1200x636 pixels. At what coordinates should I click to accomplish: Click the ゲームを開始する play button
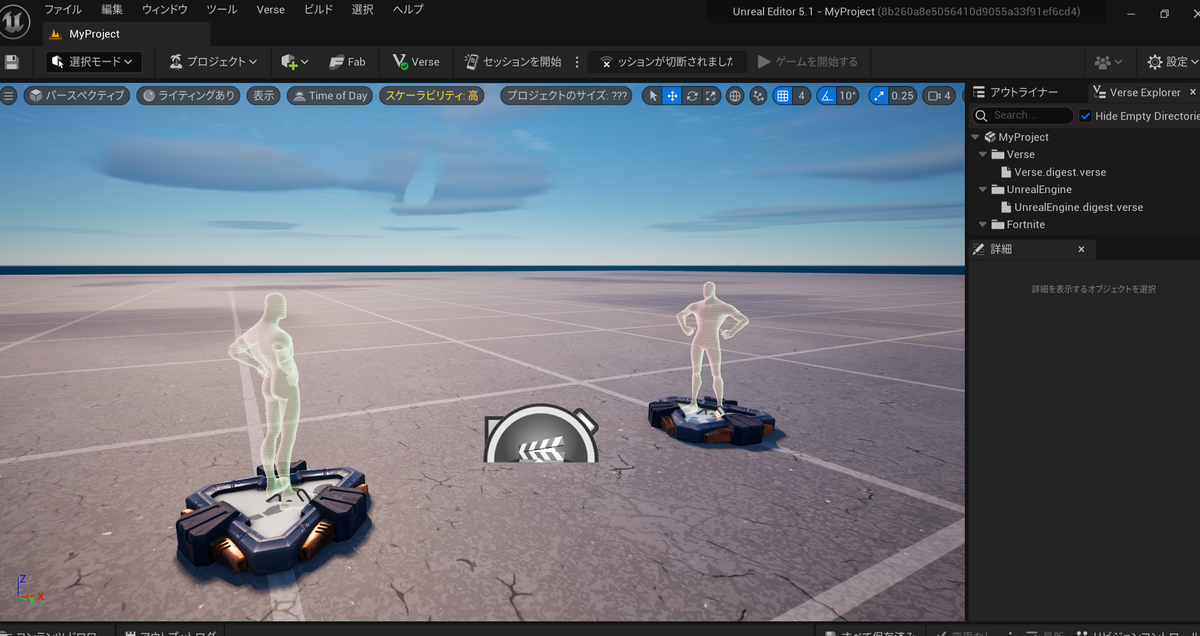(808, 62)
